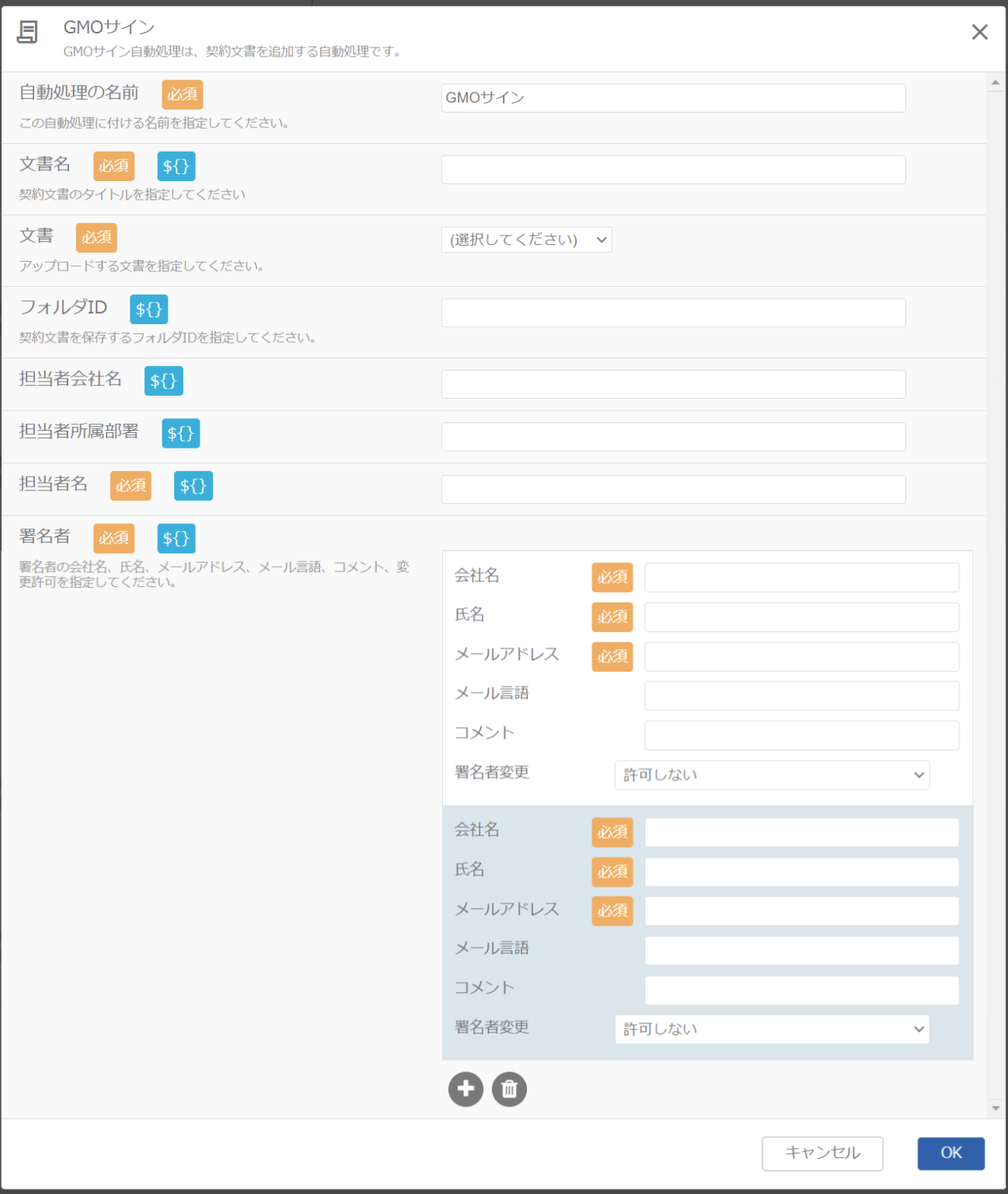The height and width of the screenshot is (1194, 1008).
Task: Open ${} variable picker for 担当者所属部署
Action: (181, 434)
